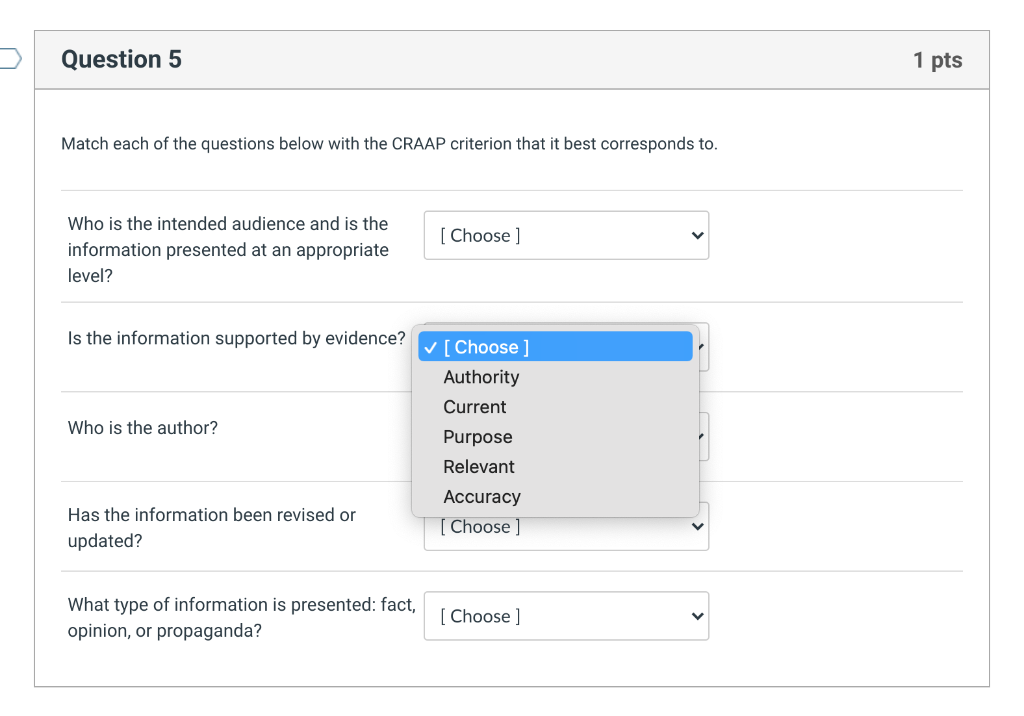1024x716 pixels.
Task: Click the 'Who is the author?' prompt
Action: [142, 428]
